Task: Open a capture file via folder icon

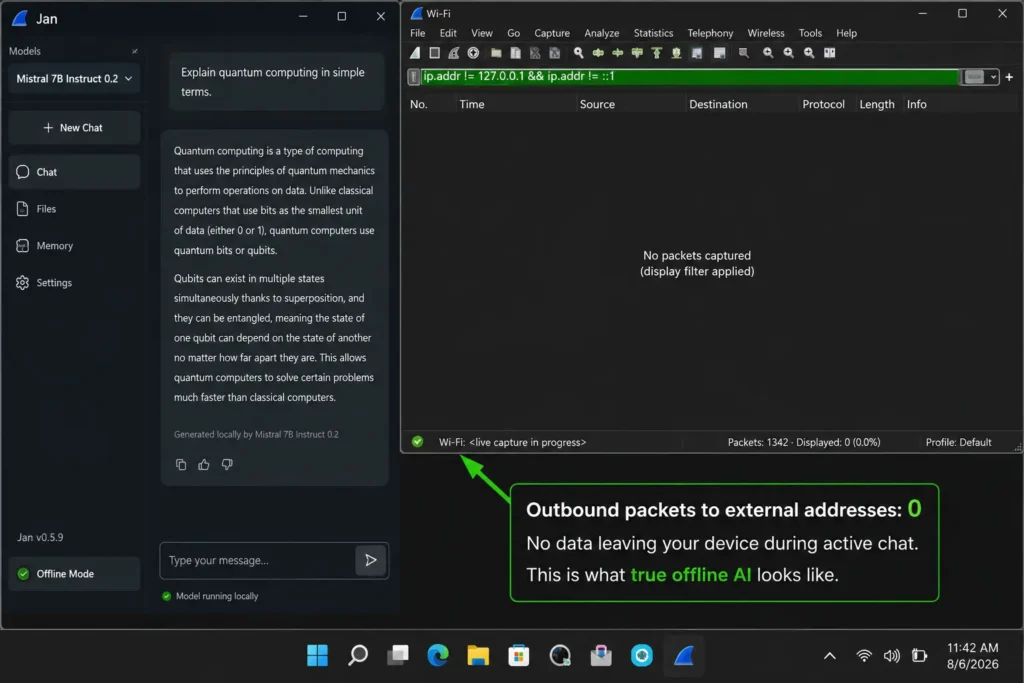Action: tap(496, 53)
